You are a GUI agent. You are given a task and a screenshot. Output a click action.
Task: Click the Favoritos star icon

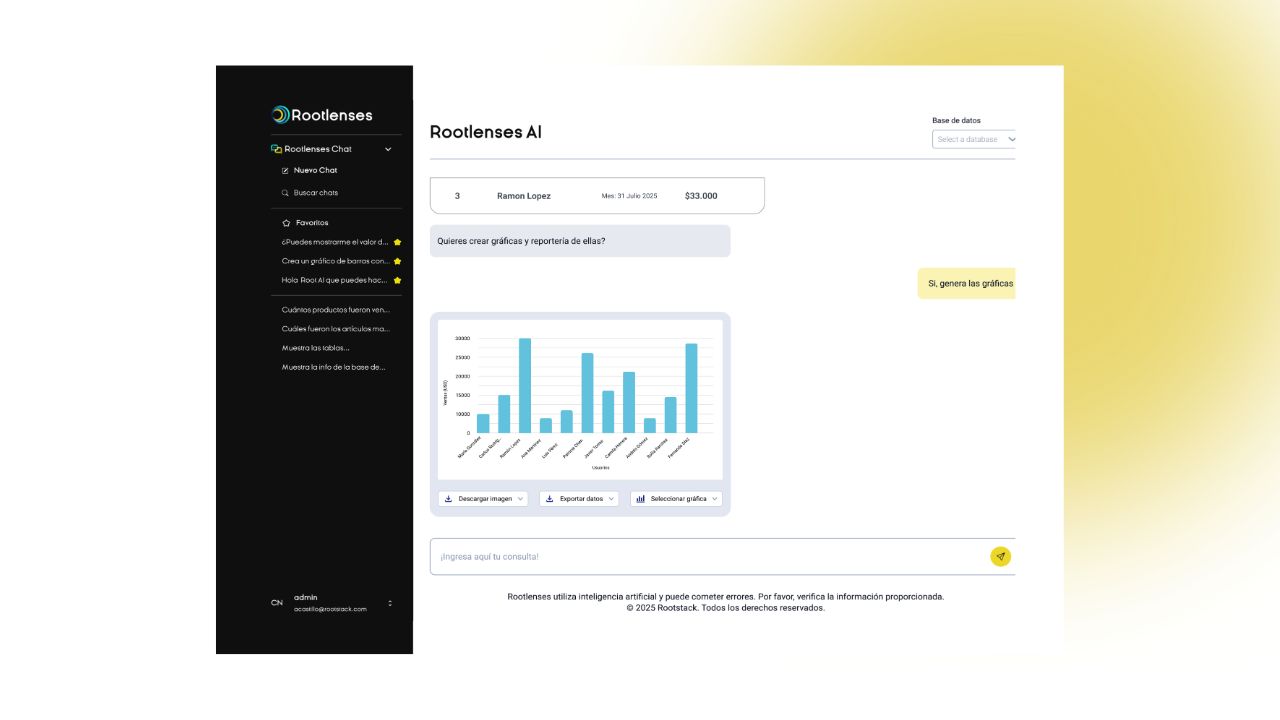click(x=285, y=222)
